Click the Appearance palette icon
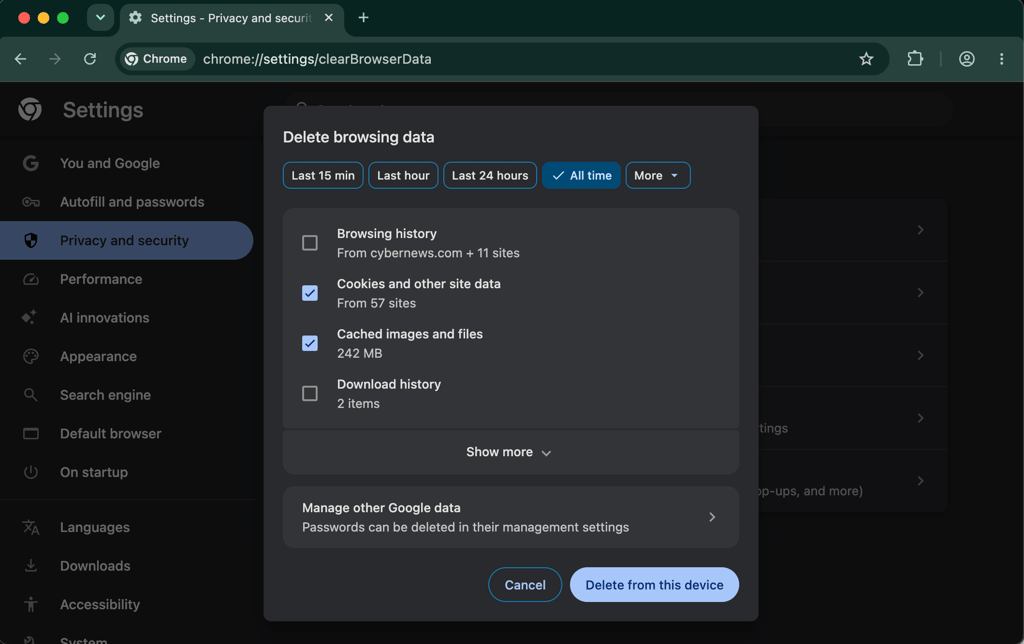 pos(31,356)
